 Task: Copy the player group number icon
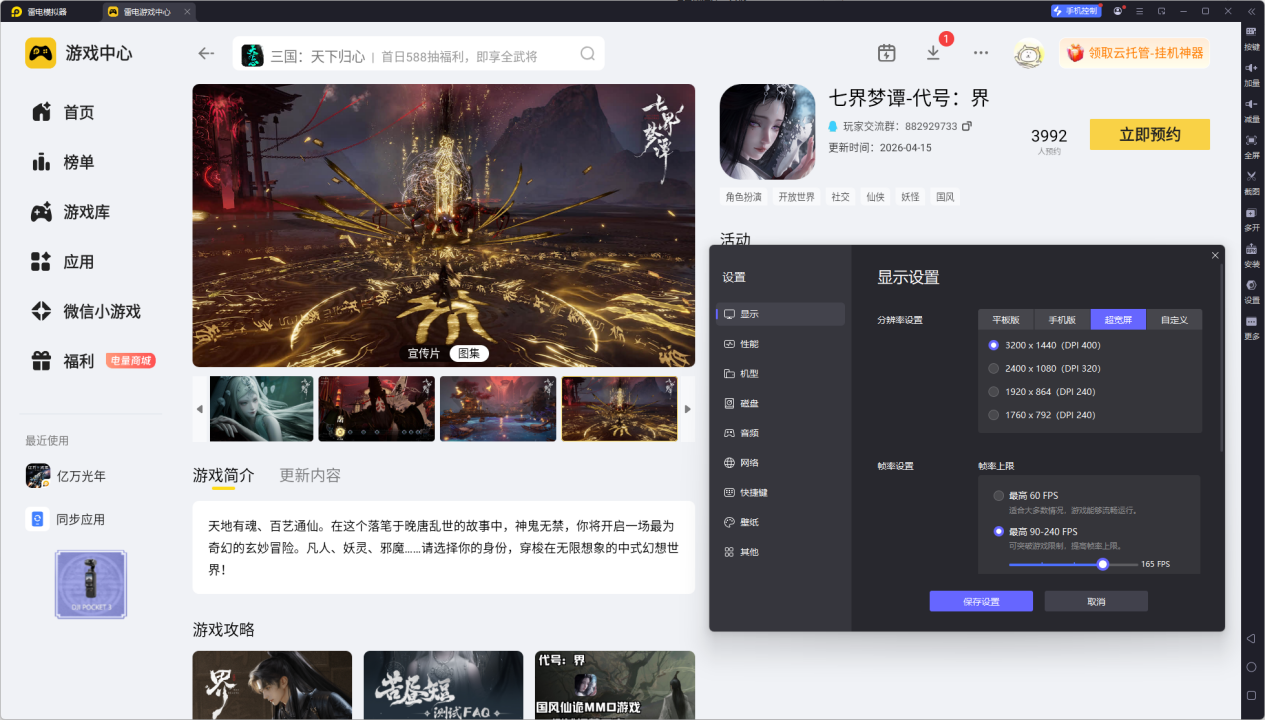click(x=967, y=126)
